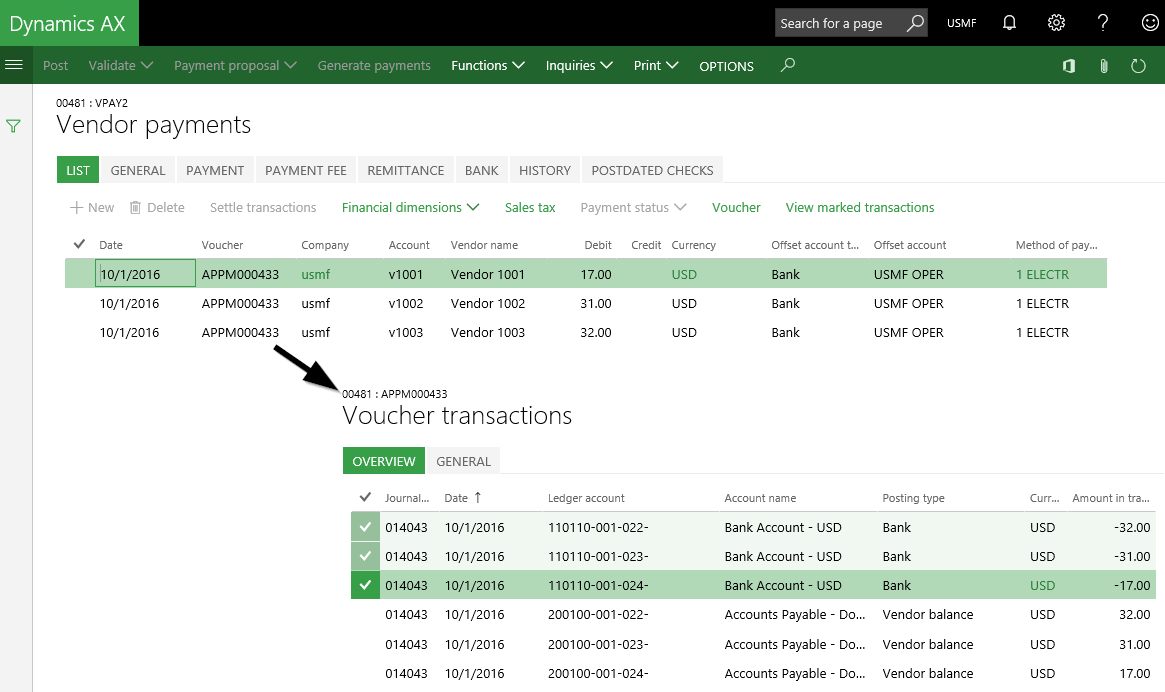Viewport: 1165px width, 692px height.
Task: Open in Microsoft Office icon
Action: 1069,66
